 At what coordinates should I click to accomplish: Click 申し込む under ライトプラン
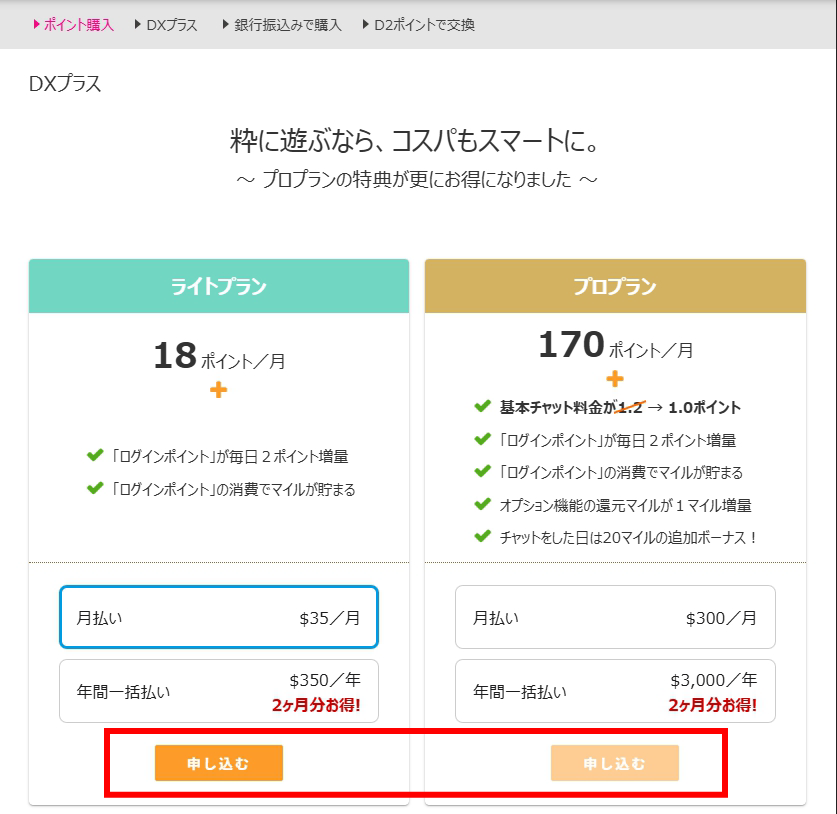[218, 763]
